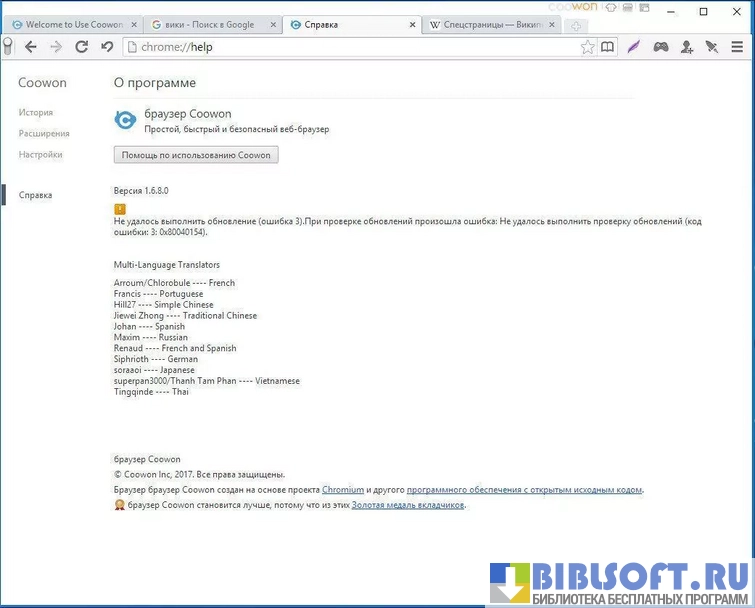755x608 pixels.
Task: Open the reader mode book icon
Action: click(x=607, y=47)
